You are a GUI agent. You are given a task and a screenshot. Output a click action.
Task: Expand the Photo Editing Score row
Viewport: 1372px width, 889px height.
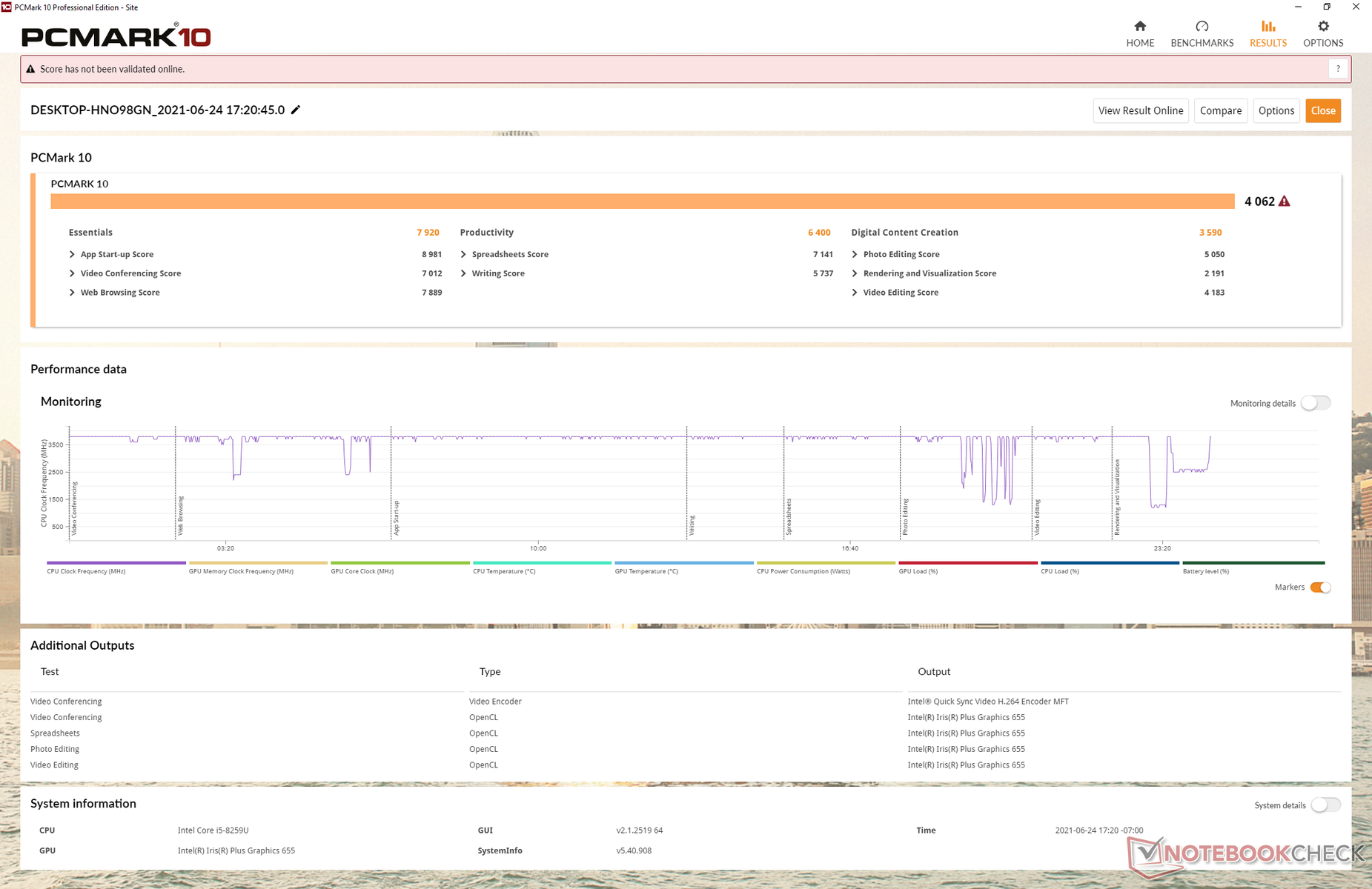tap(855, 254)
